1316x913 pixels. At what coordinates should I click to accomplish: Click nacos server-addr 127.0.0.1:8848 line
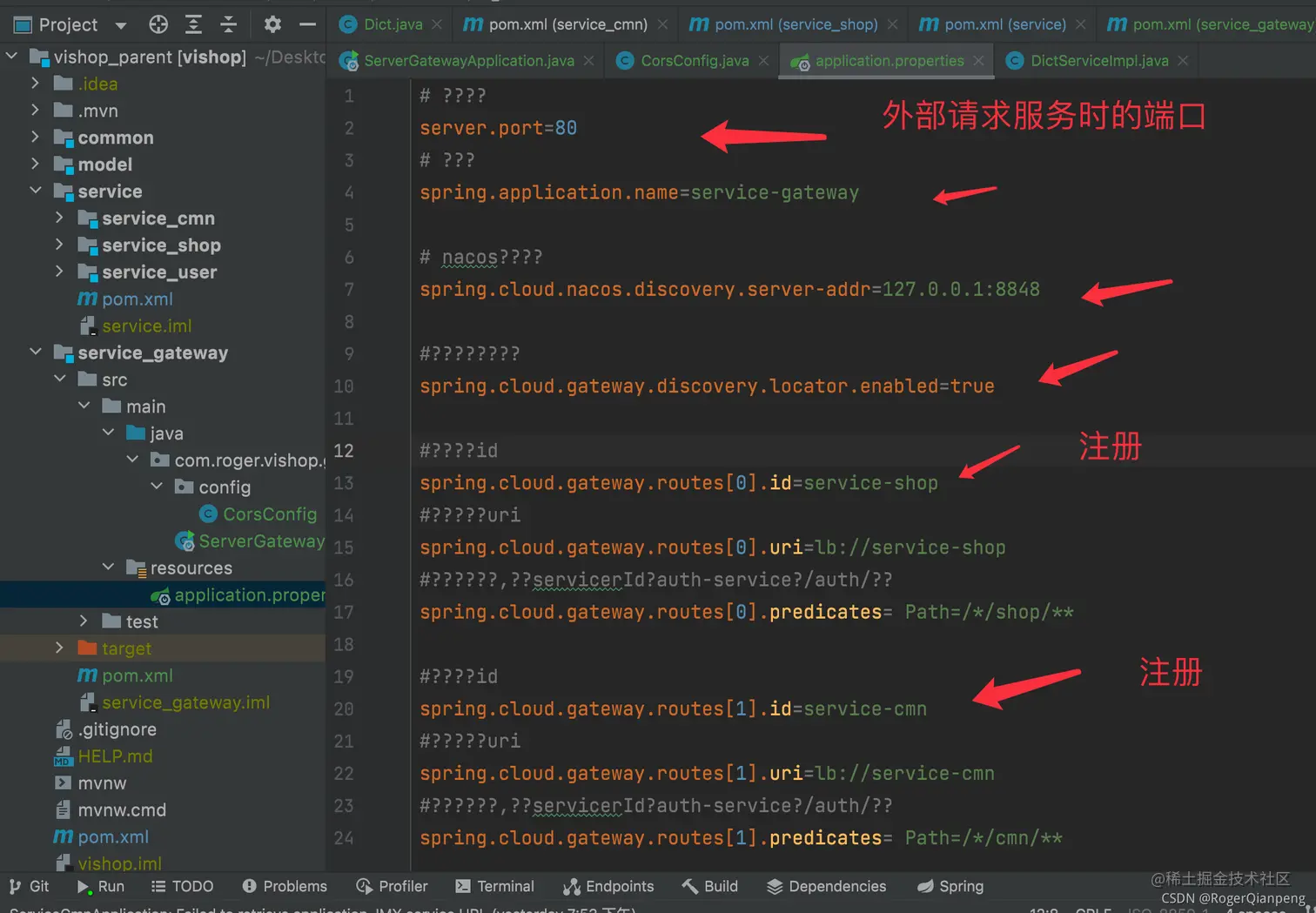click(729, 289)
